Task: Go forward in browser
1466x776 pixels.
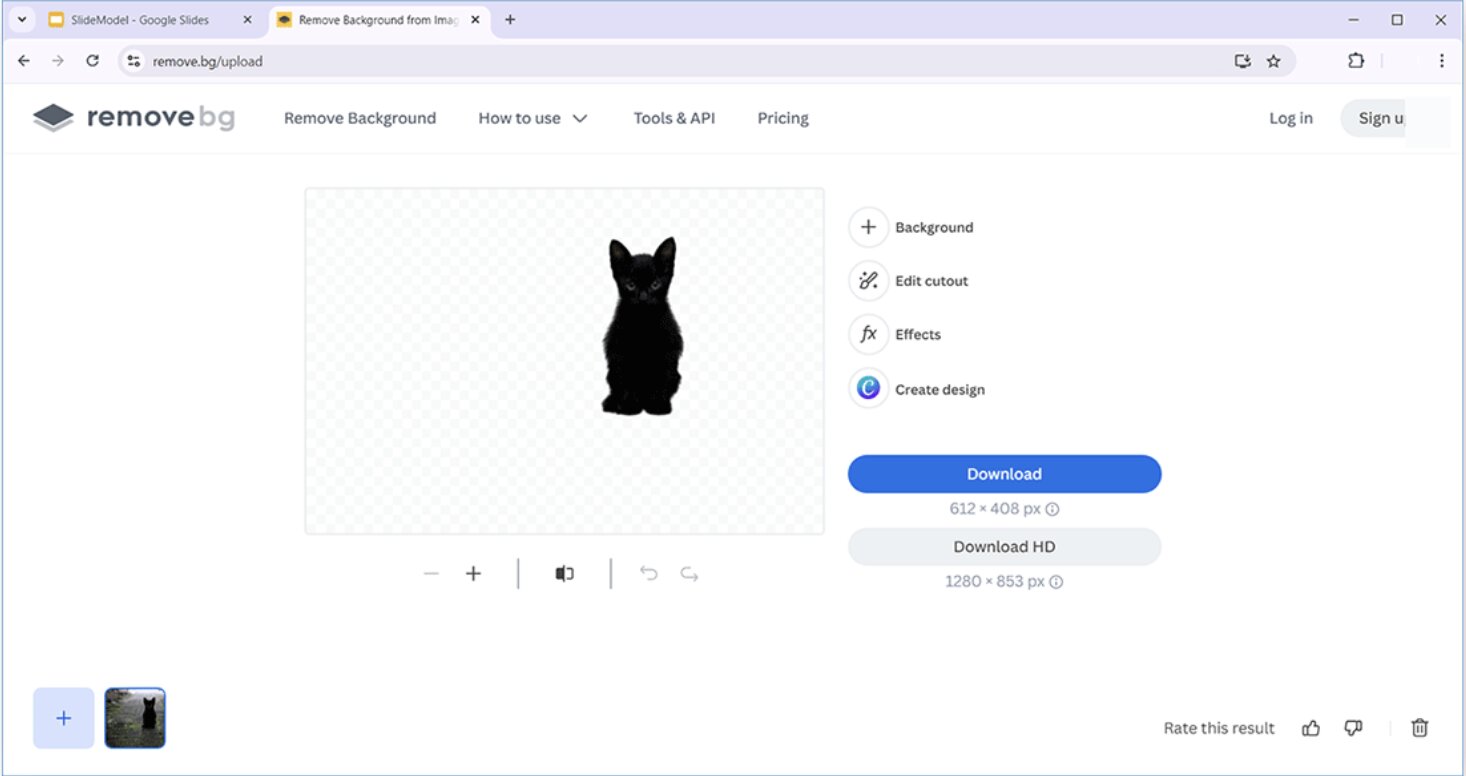Action: 58,61
